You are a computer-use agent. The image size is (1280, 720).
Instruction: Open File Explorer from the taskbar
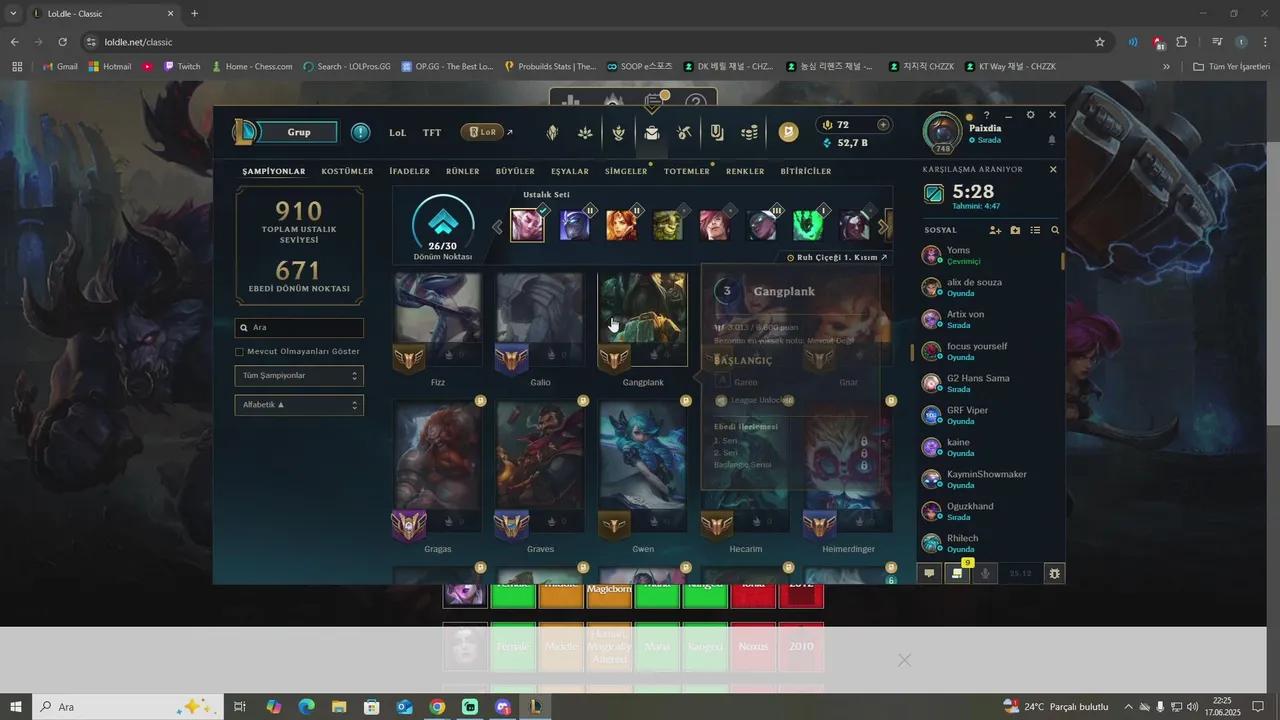pyautogui.click(x=339, y=707)
